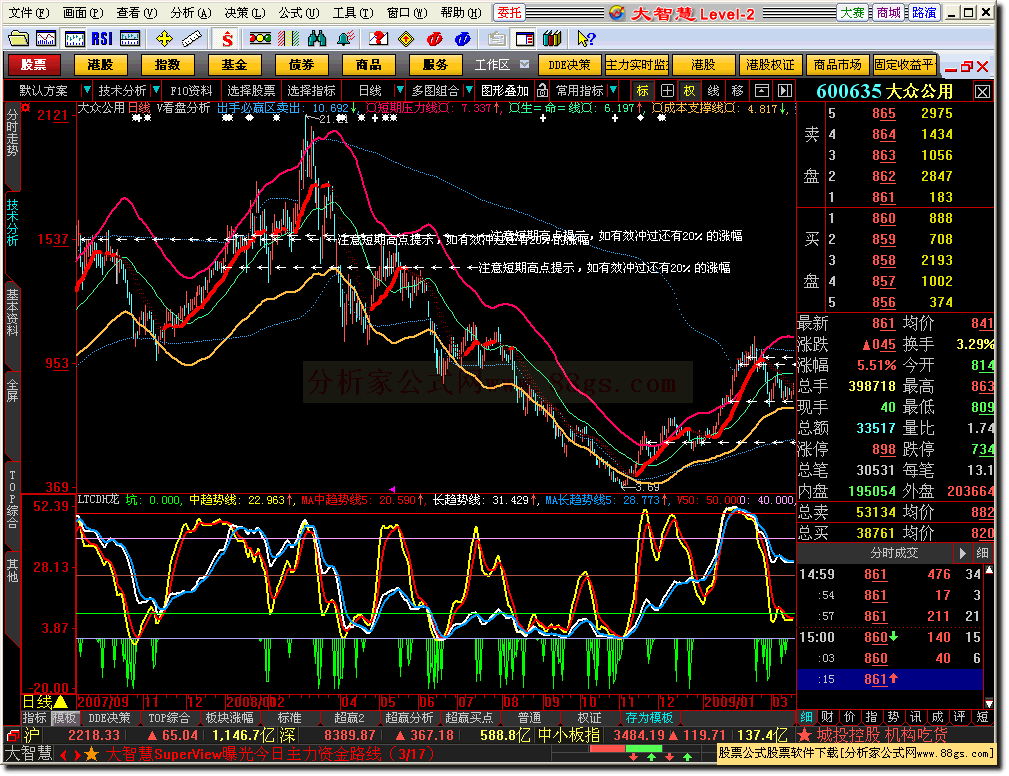1009x776 pixels.
Task: Click the 沪 index value 2218.33
Action: click(x=94, y=735)
